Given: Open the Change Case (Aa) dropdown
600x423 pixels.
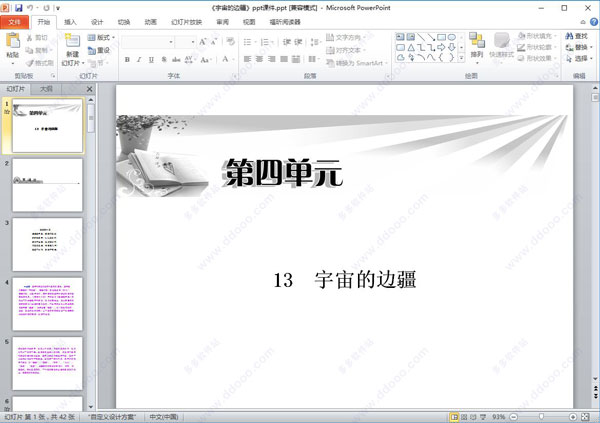Looking at the screenshot, I should tap(205, 59).
